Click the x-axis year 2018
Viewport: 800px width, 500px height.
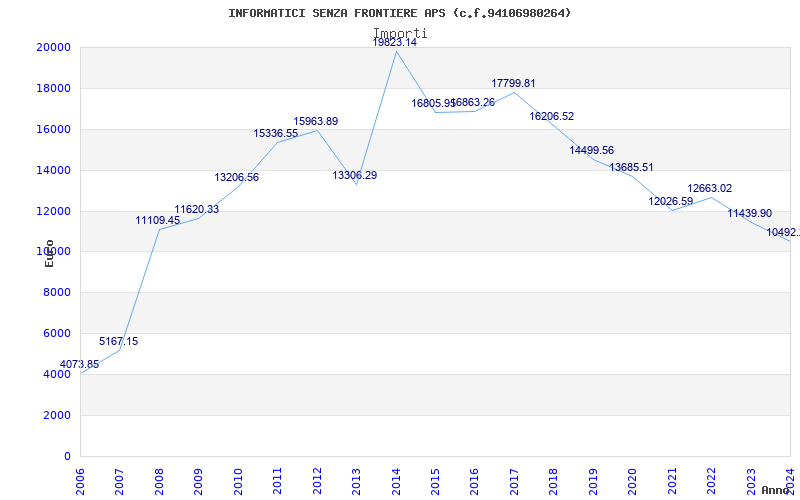click(554, 481)
